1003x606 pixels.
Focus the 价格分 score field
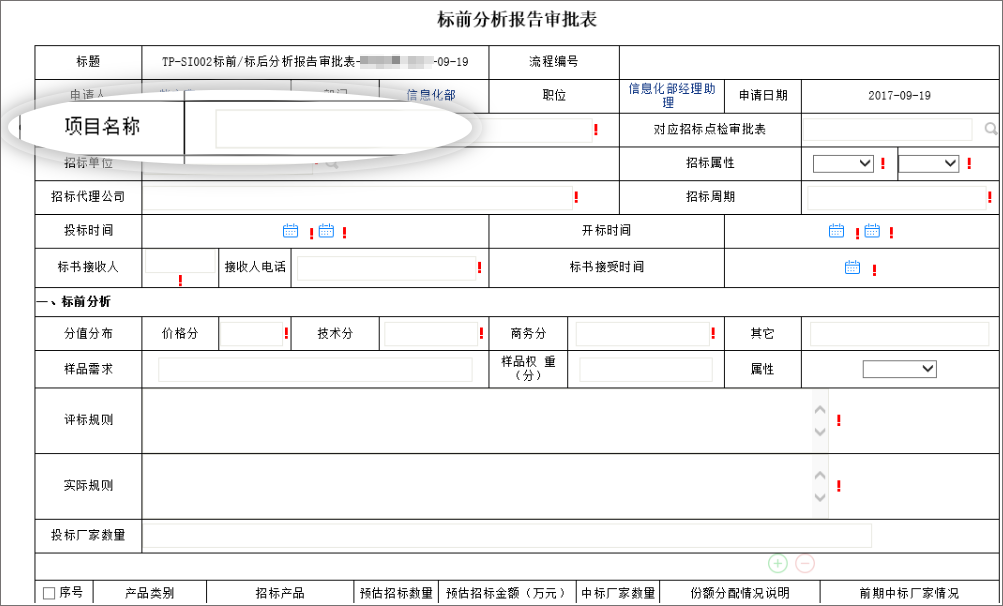[x=251, y=334]
